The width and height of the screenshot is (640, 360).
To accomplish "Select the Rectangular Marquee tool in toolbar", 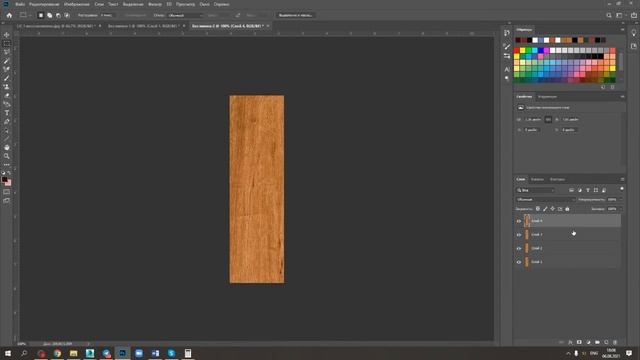I will point(7,44).
